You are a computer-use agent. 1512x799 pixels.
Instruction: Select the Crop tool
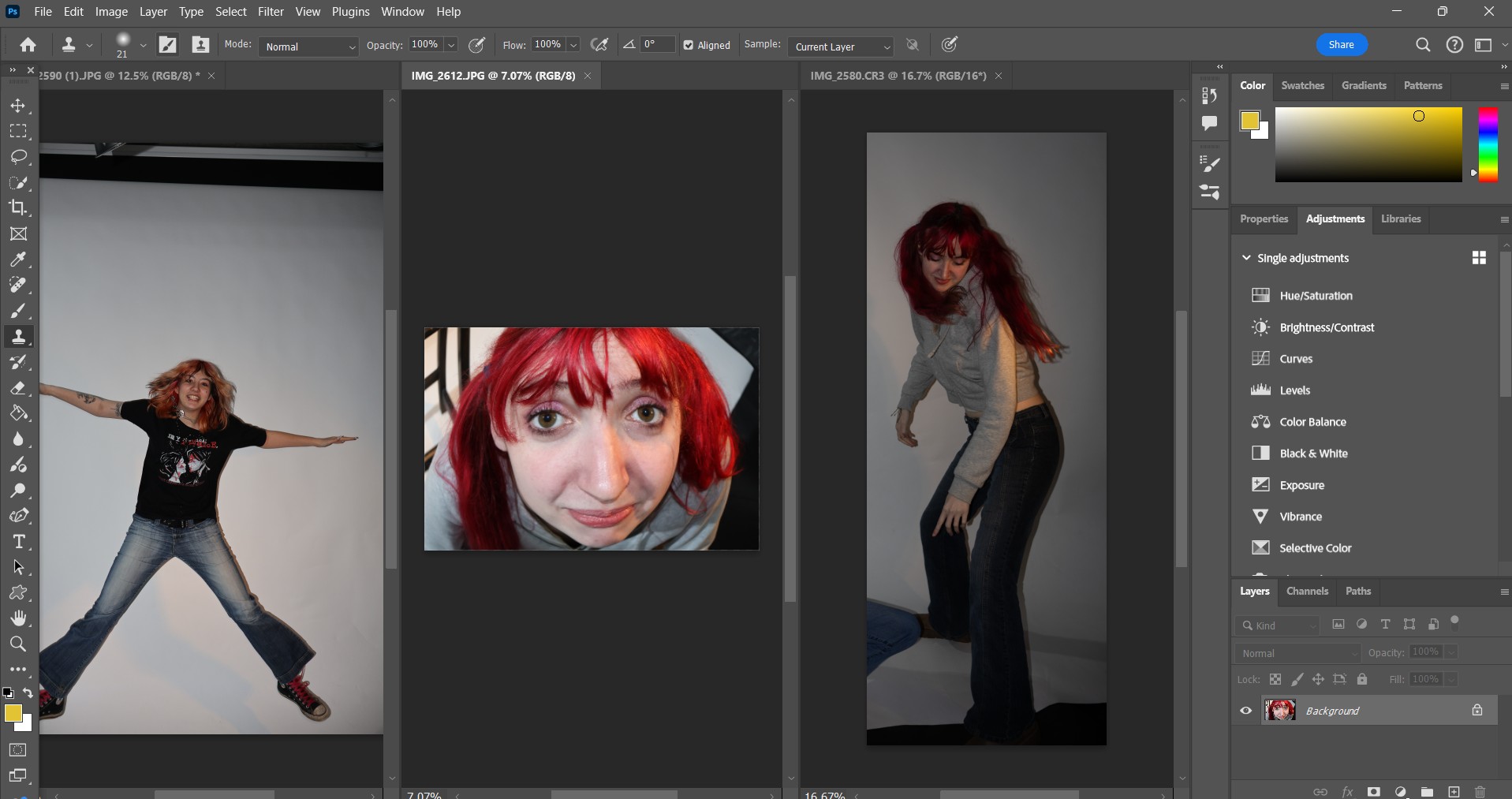pyautogui.click(x=18, y=208)
